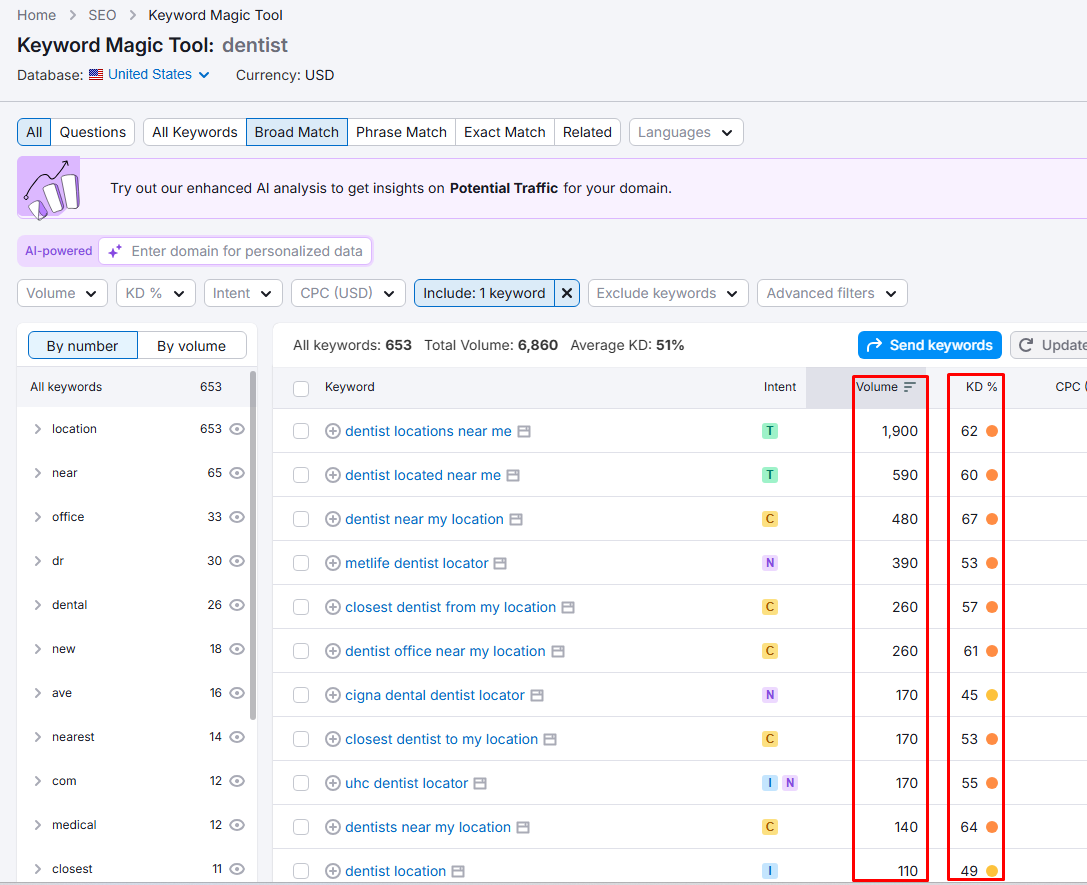Switch to the Exact Match tab
Viewport: 1087px width, 885px height.
click(504, 131)
